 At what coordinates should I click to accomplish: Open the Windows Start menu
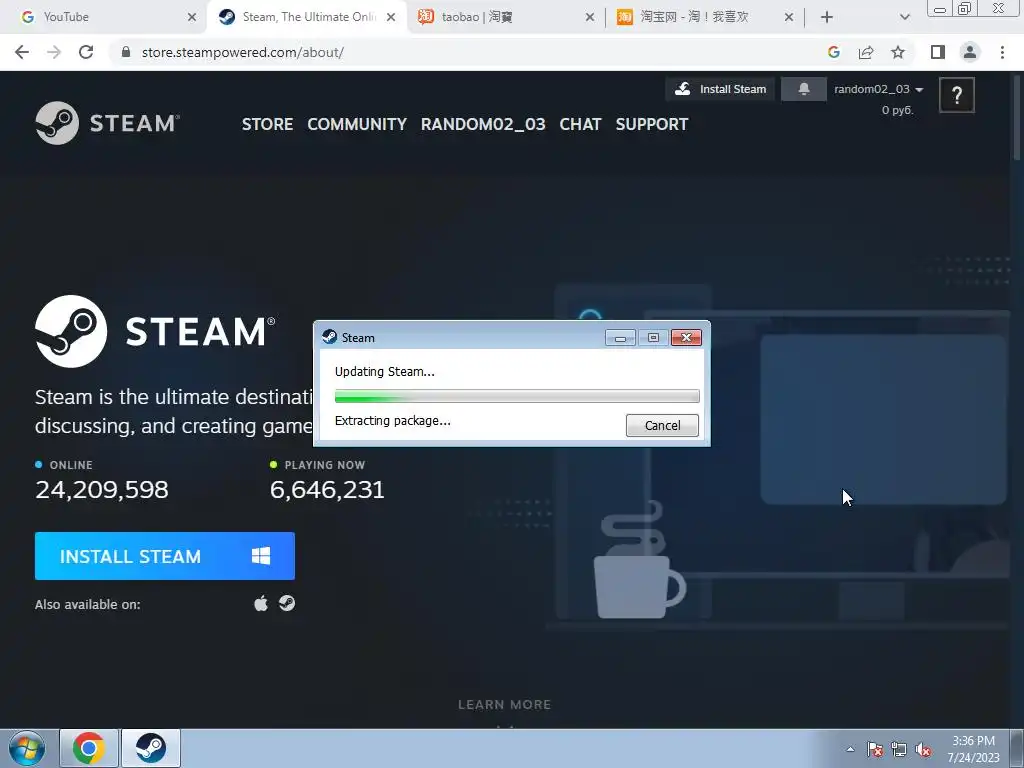pos(27,748)
